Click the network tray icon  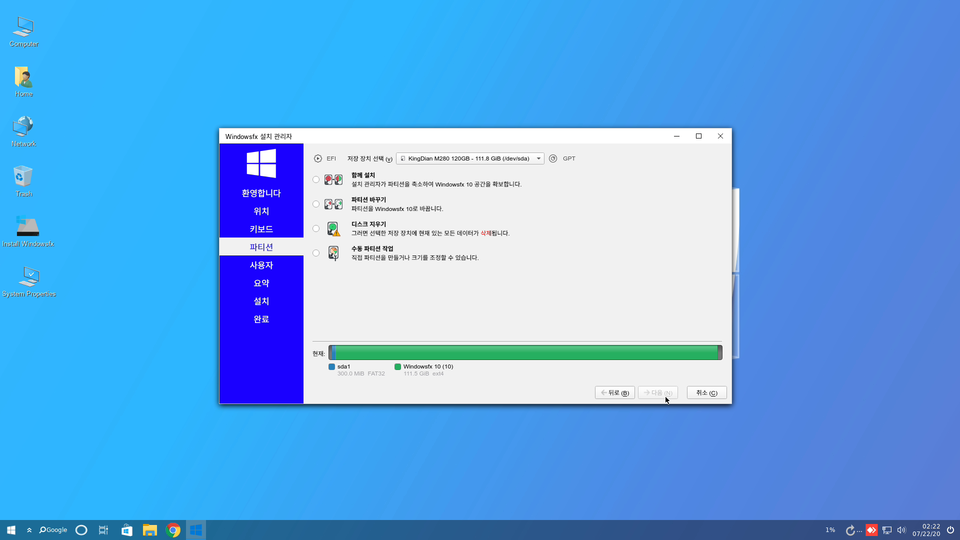coord(887,530)
